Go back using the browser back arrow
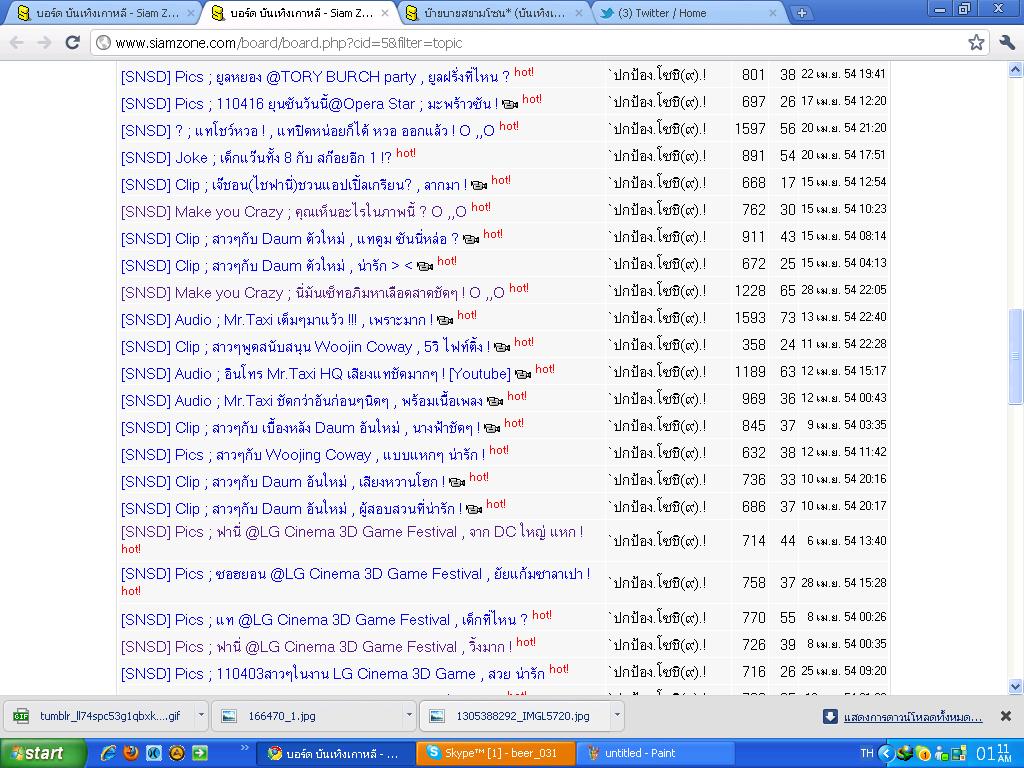1024x768 pixels. pos(16,43)
